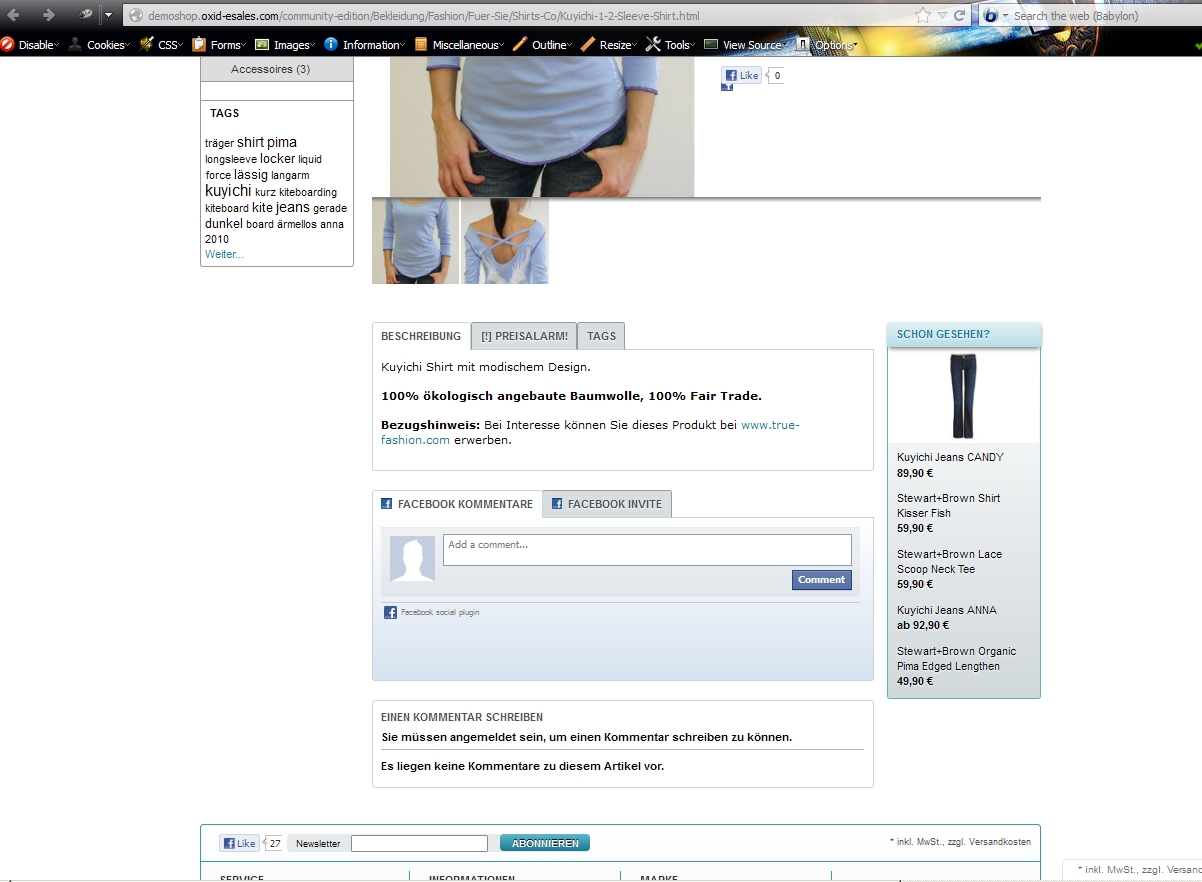Click the Babylon search engine icon
The image size is (1202, 882).
991,15
